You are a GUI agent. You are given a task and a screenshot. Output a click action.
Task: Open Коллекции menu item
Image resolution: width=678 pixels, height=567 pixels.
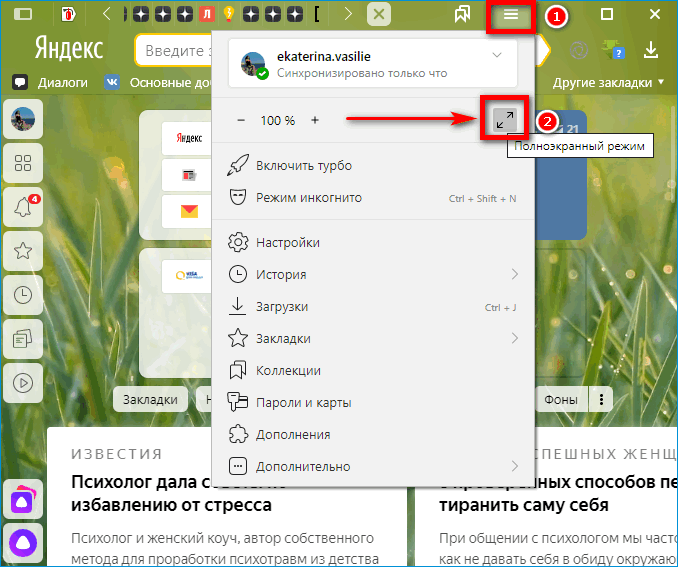pos(373,370)
